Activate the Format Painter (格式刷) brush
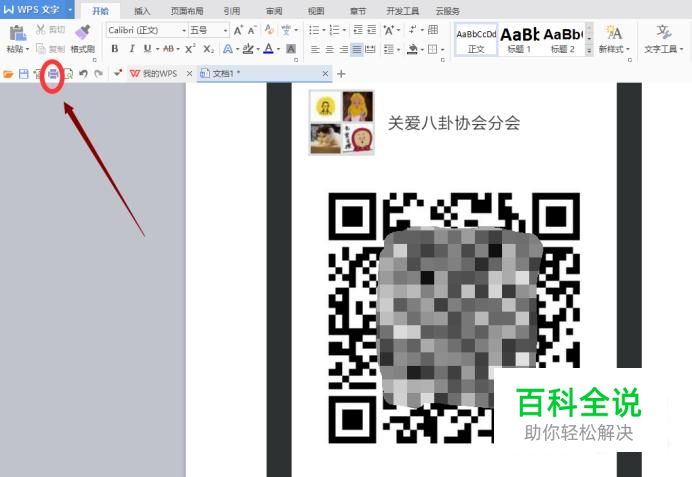This screenshot has height=477, width=692. [x=83, y=39]
